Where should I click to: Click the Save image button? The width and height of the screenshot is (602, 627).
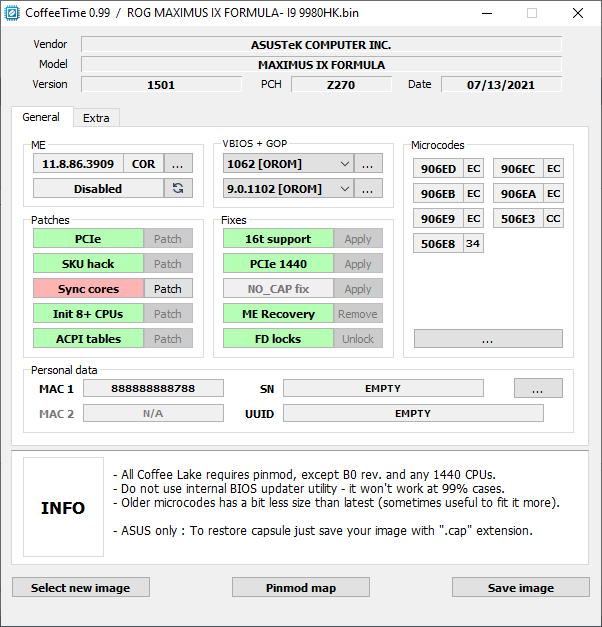click(521, 587)
